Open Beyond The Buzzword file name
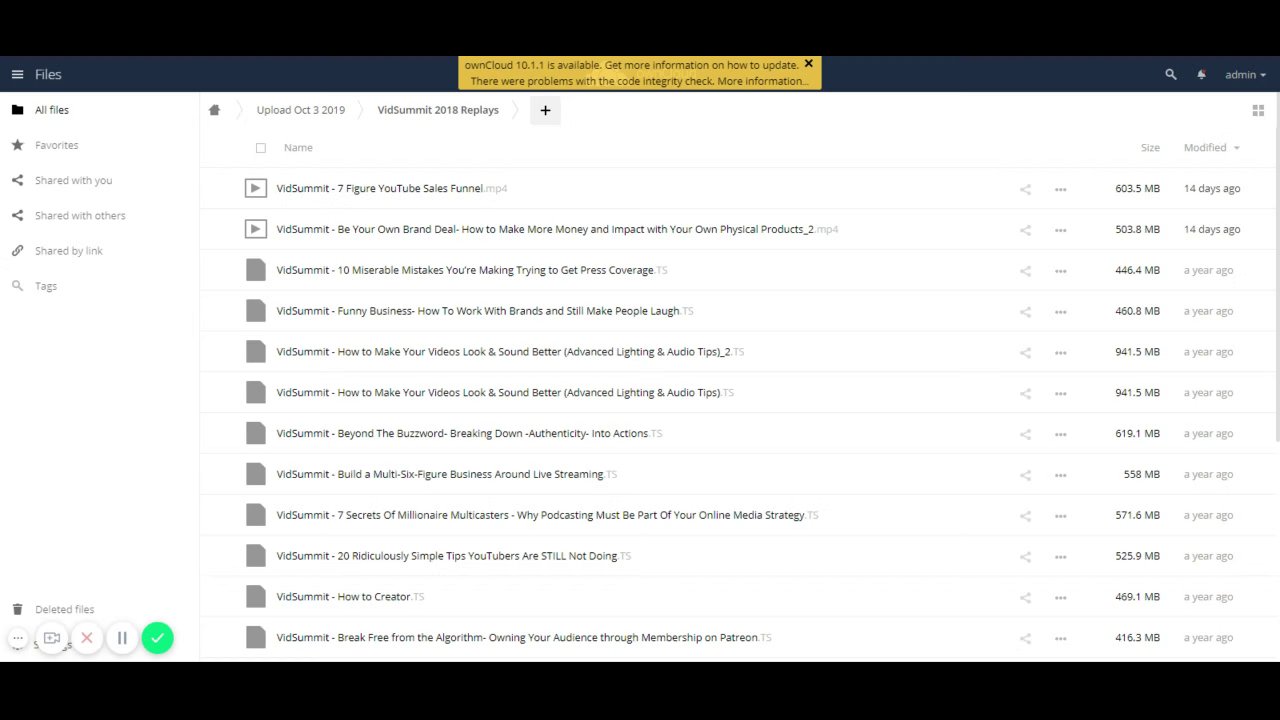 [x=469, y=433]
